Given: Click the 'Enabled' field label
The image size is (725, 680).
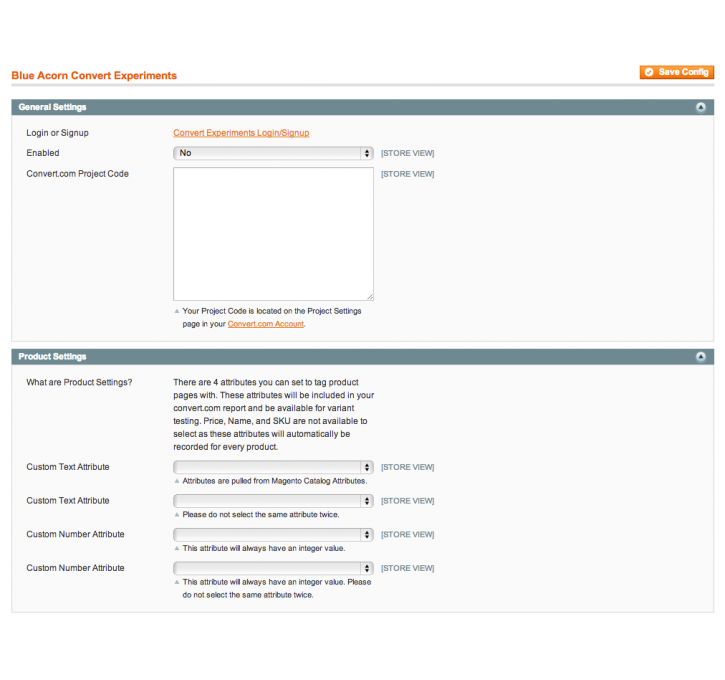Looking at the screenshot, I should pos(43,153).
